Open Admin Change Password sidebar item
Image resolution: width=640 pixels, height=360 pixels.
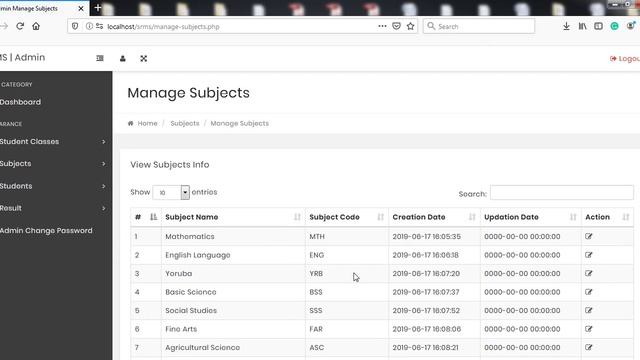[46, 231]
